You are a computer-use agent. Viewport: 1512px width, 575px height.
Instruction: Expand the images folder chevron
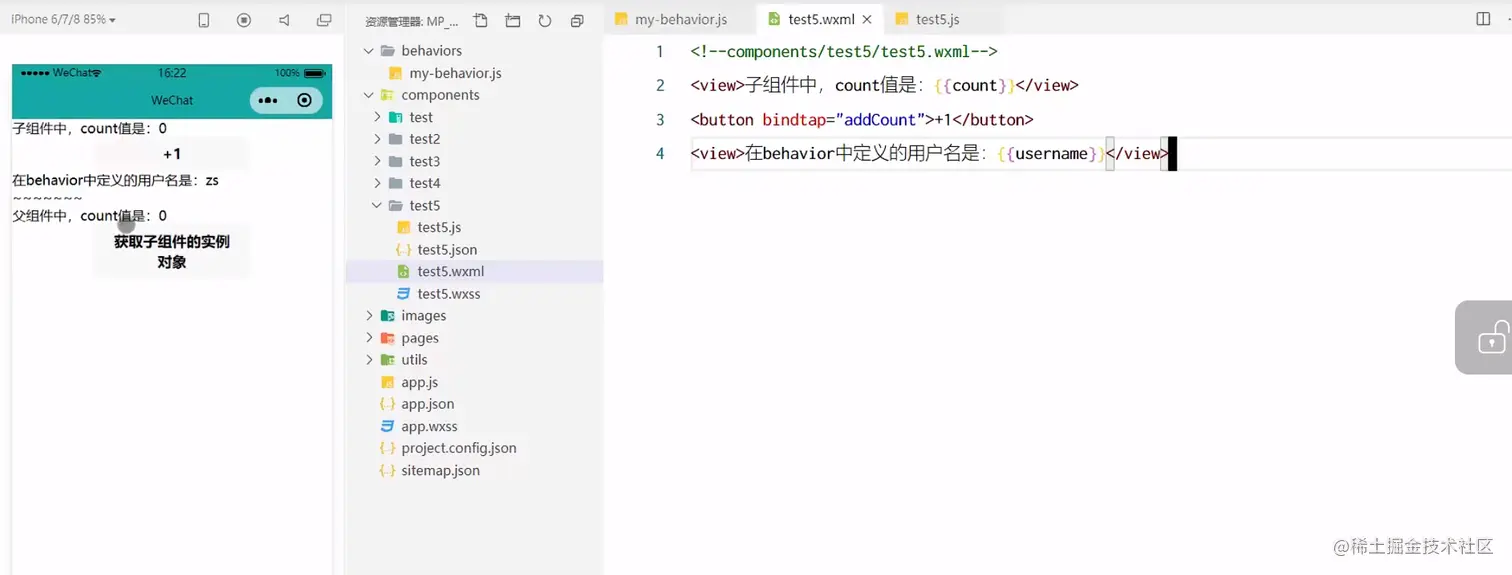[x=369, y=316]
